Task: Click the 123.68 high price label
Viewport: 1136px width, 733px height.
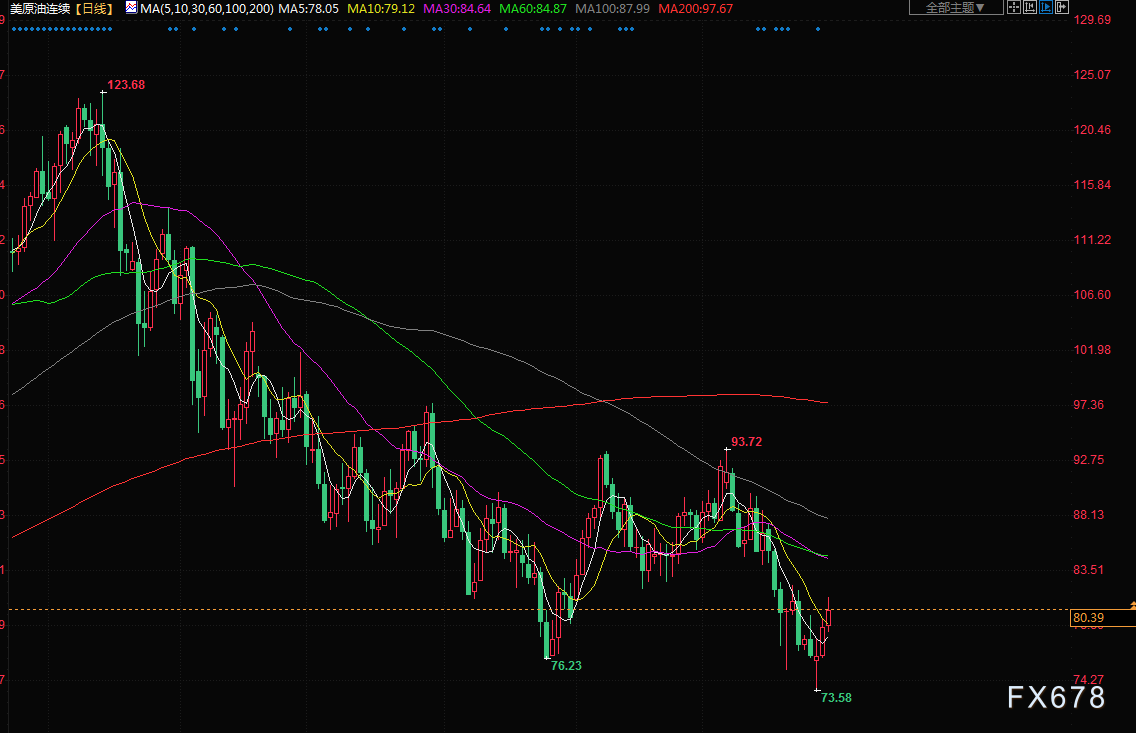Action: pos(126,85)
